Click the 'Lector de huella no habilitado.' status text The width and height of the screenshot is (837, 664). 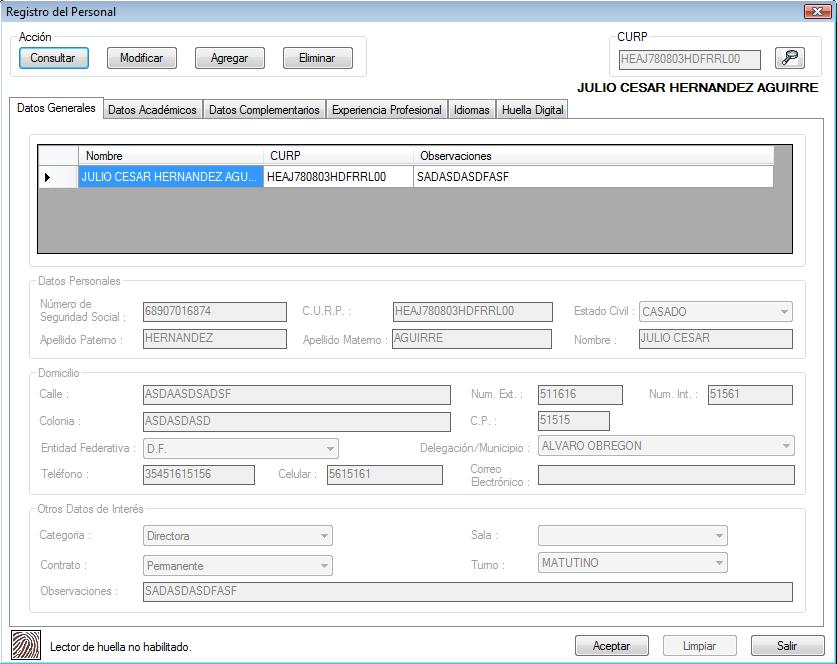[x=121, y=647]
